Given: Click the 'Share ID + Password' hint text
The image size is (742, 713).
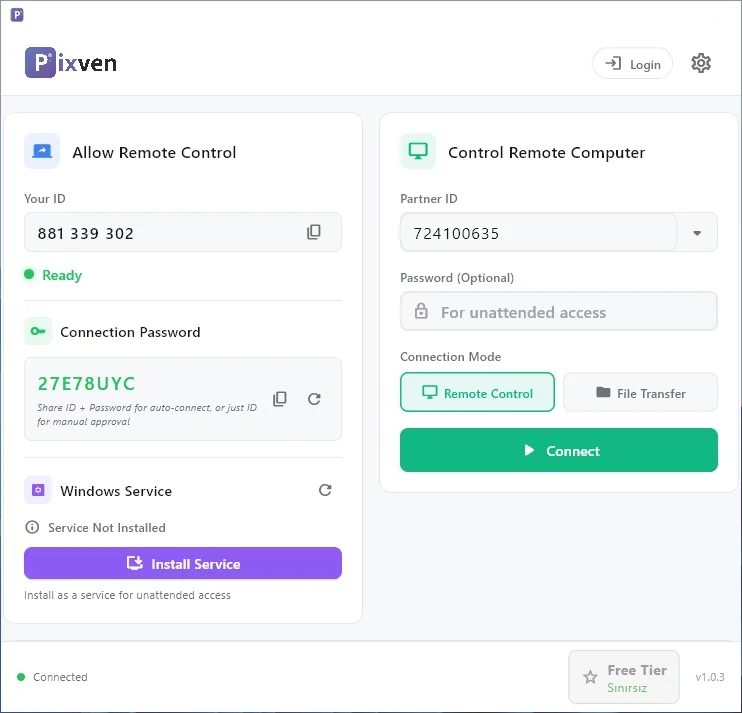Looking at the screenshot, I should click(147, 414).
